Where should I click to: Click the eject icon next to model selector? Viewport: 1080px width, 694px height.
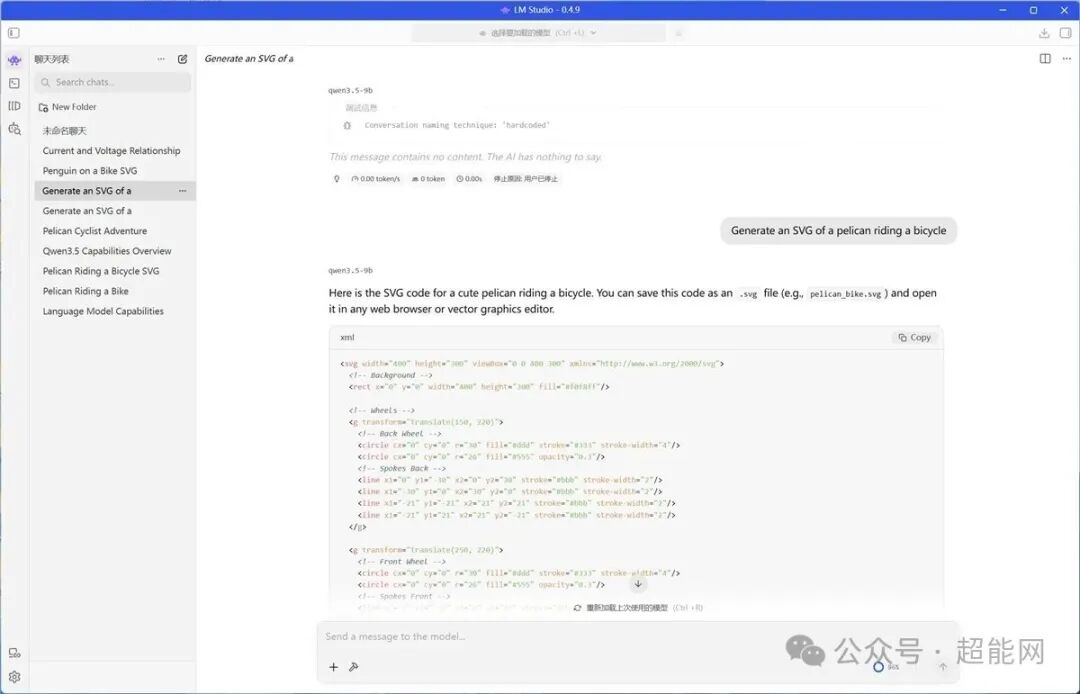click(x=678, y=33)
